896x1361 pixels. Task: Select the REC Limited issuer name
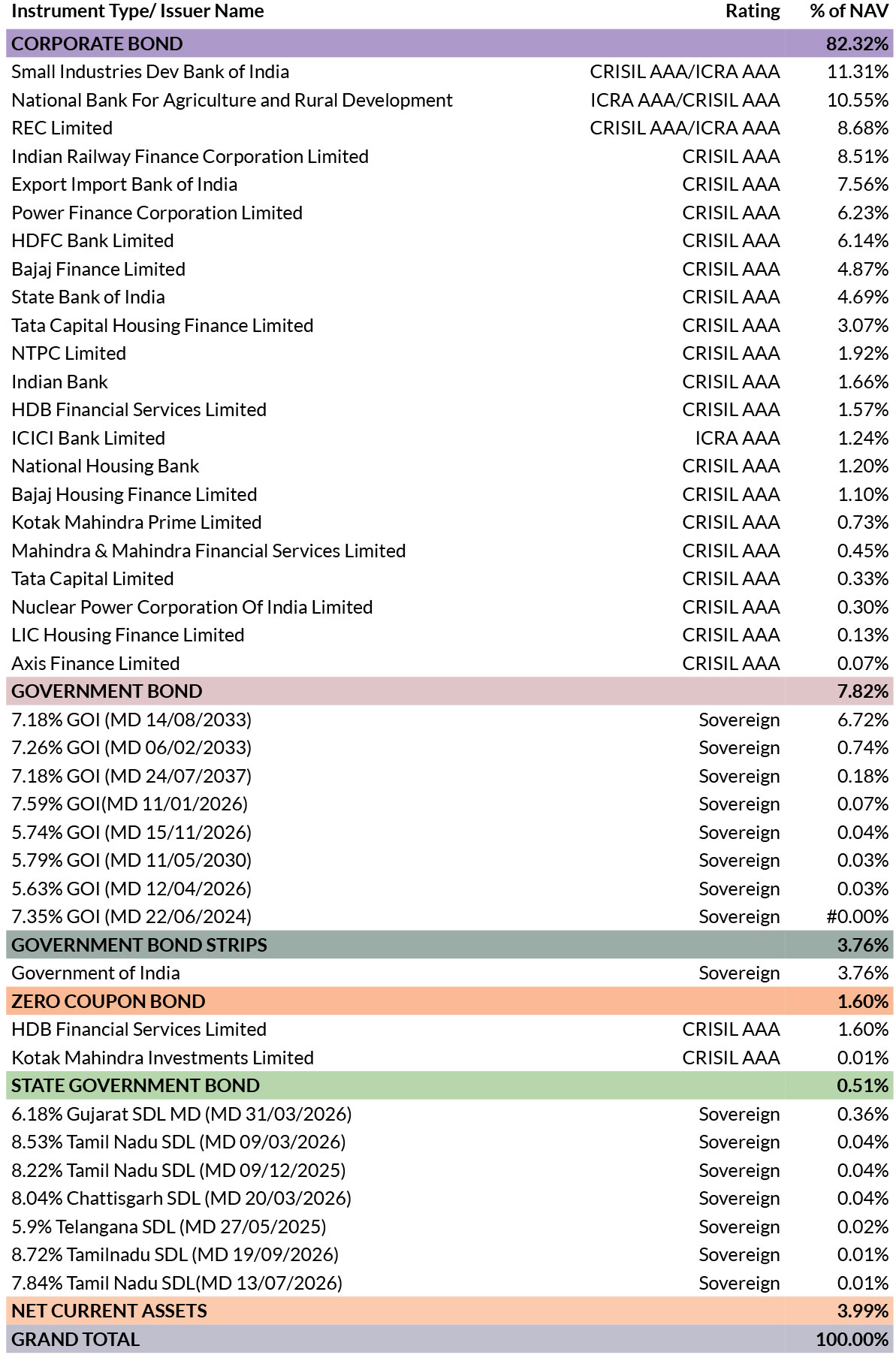pos(62,128)
